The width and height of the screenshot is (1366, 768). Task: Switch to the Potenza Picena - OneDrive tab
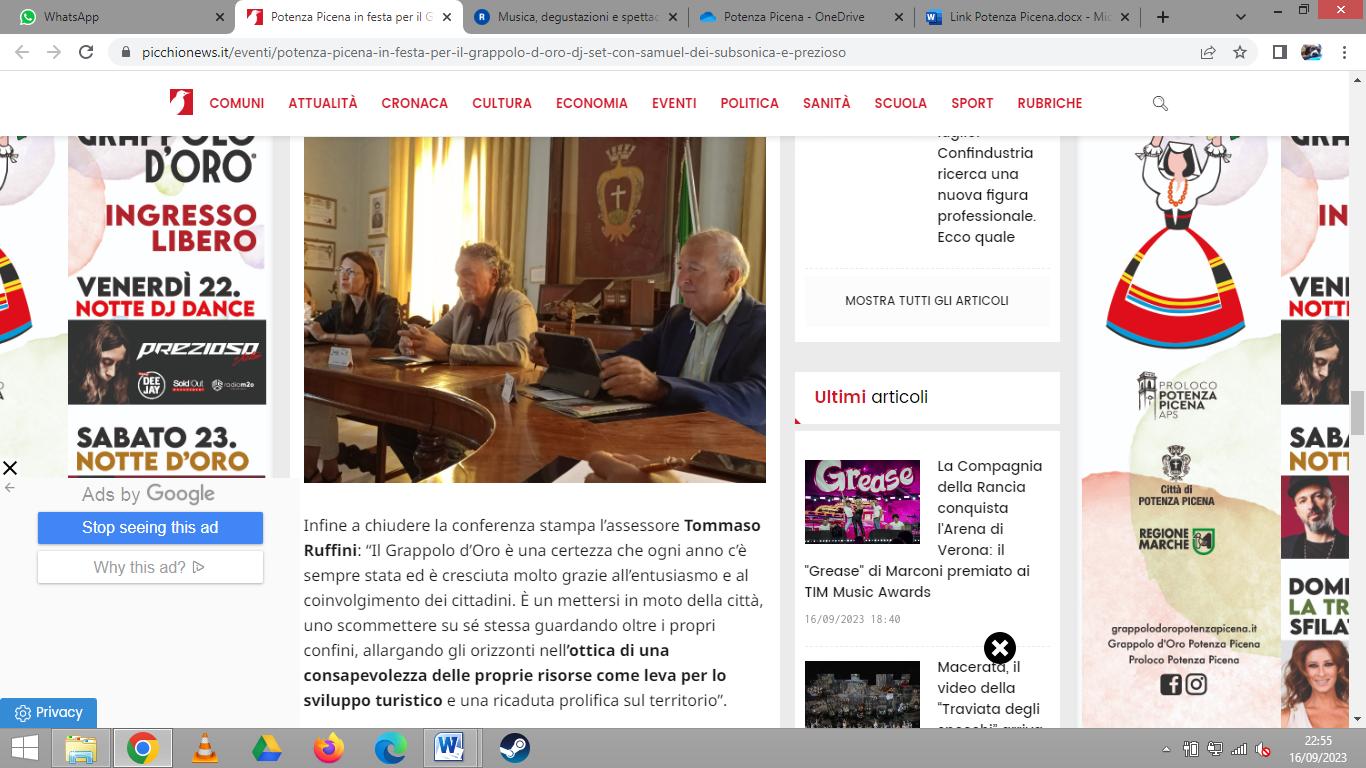(x=801, y=17)
